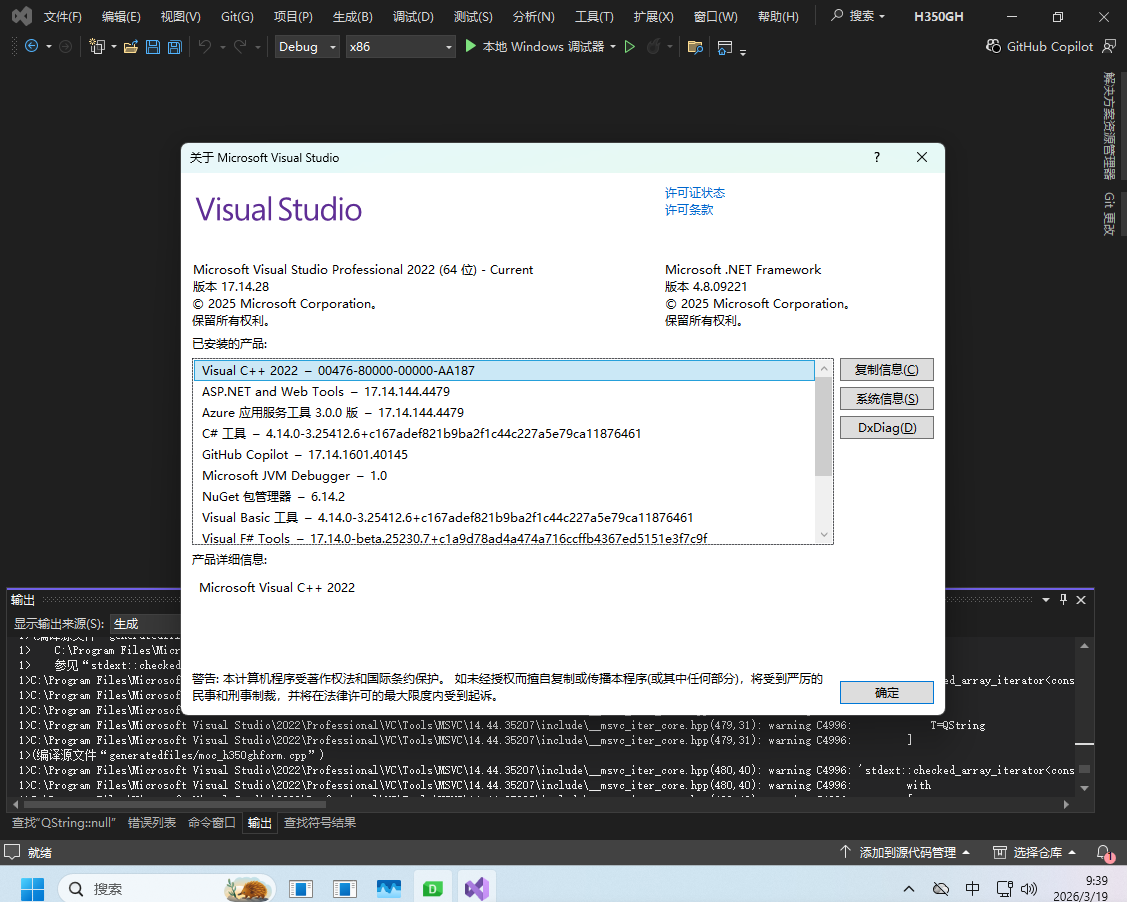The width and height of the screenshot is (1127, 902).
Task: Expand the debugger target dropdown arrow
Action: tap(613, 47)
